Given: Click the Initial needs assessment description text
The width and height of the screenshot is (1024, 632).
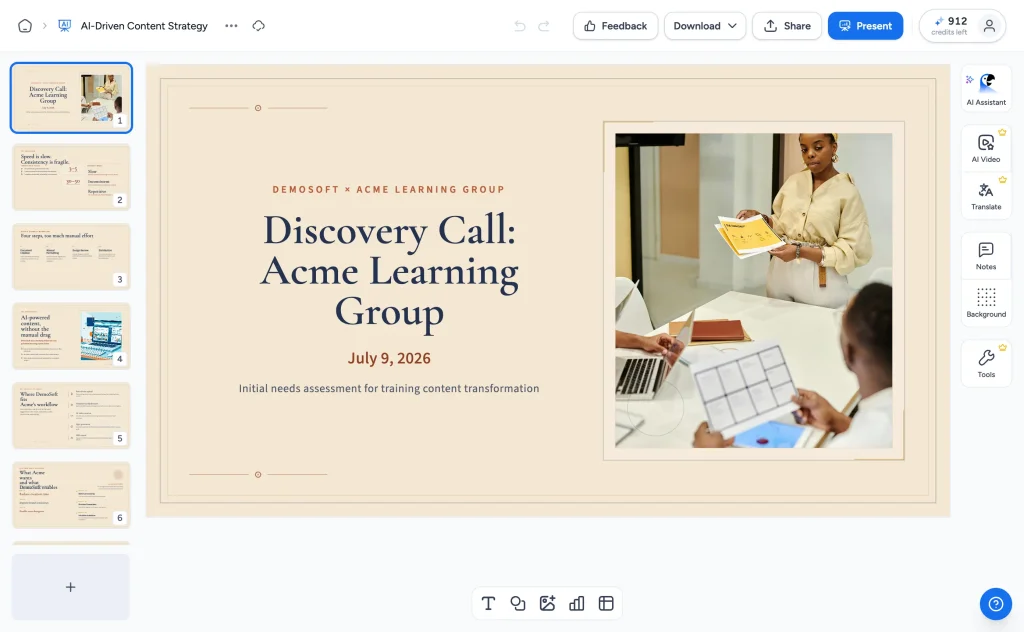Looking at the screenshot, I should click(x=389, y=388).
